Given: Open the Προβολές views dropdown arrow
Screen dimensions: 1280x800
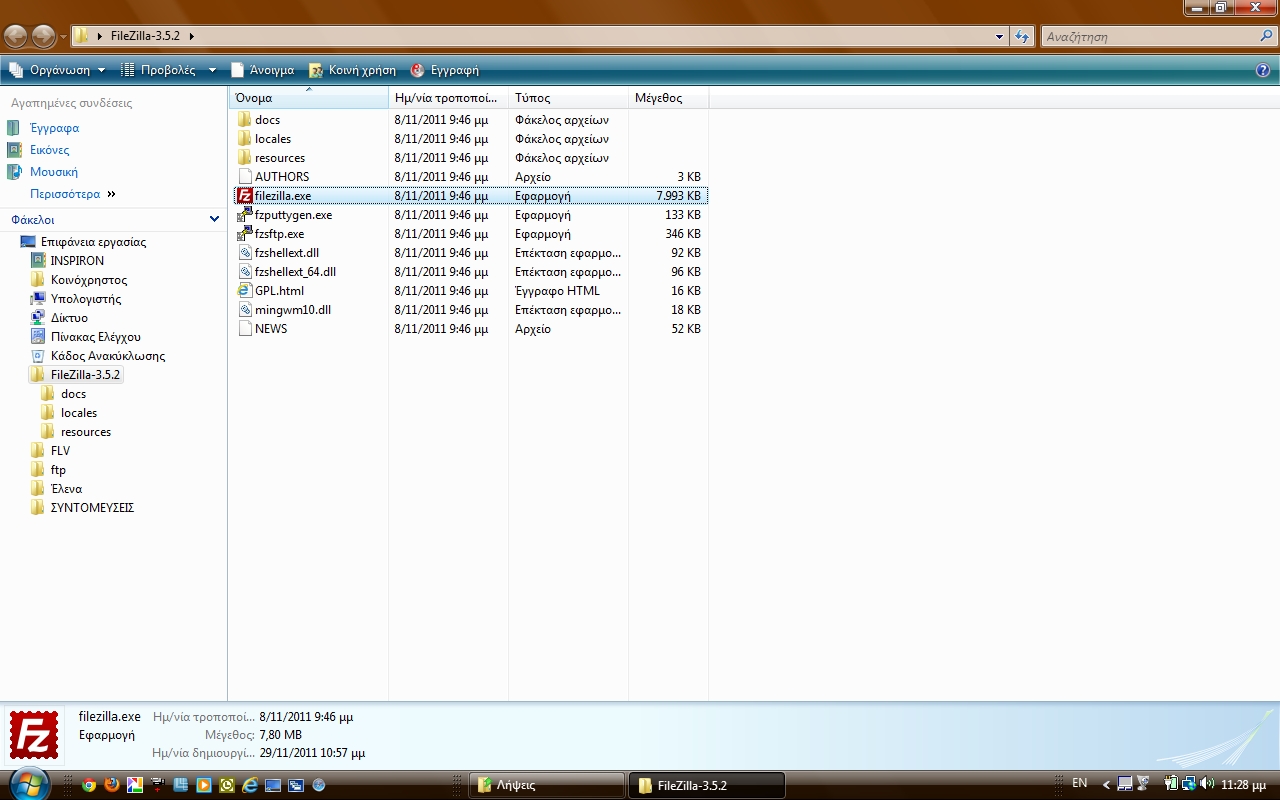Looking at the screenshot, I should [212, 70].
